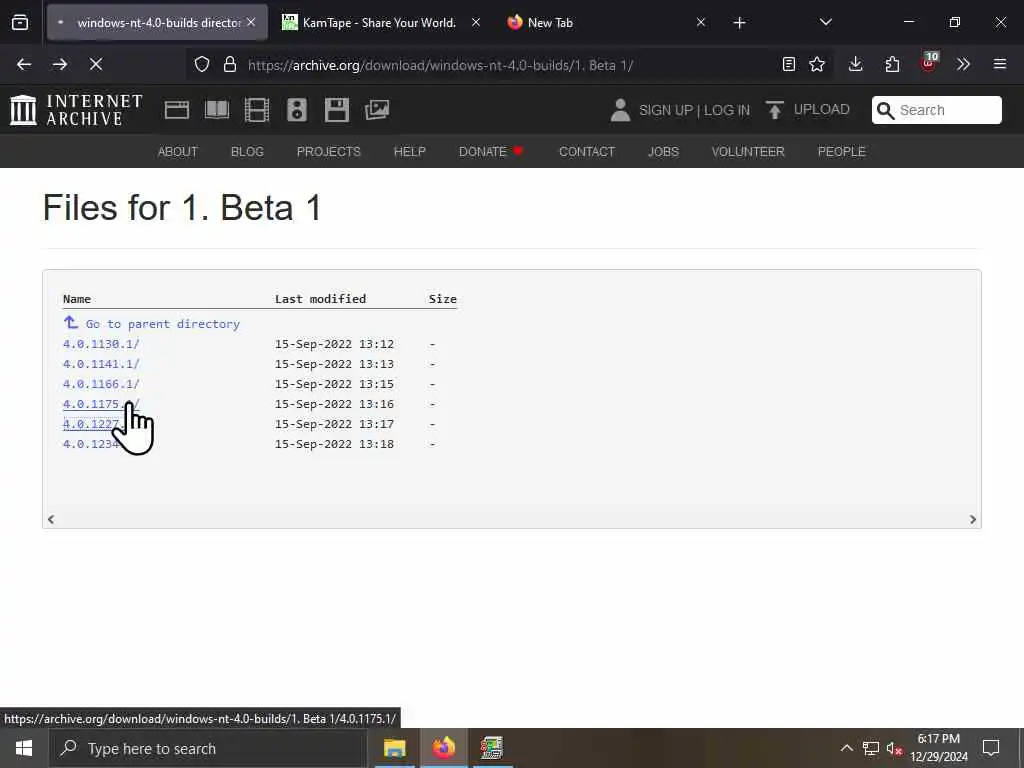Click the Internet Archive logo
This screenshot has width=1024, height=768.
coord(76,110)
